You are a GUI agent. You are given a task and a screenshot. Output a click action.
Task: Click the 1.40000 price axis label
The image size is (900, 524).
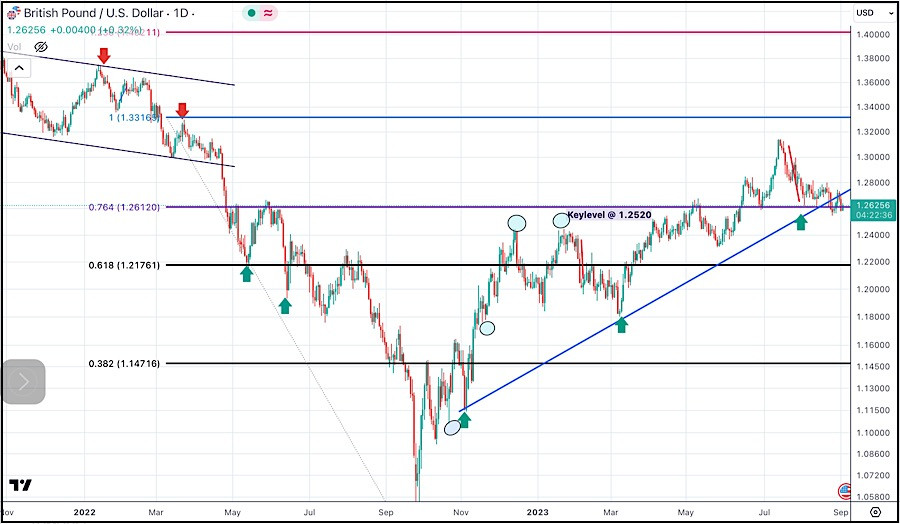click(872, 34)
